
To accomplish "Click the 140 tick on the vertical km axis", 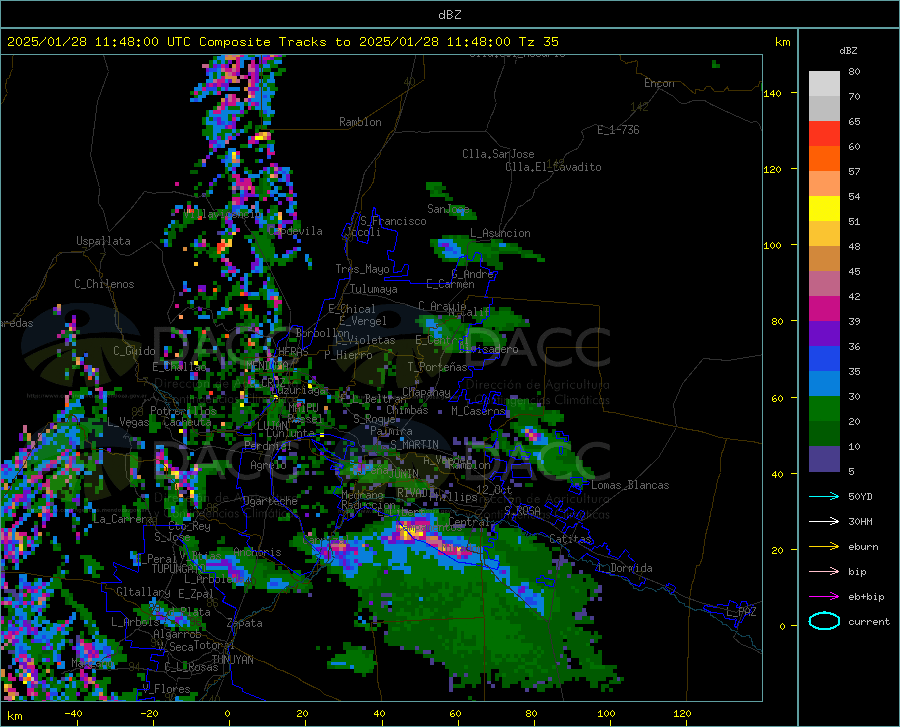I will [x=772, y=93].
